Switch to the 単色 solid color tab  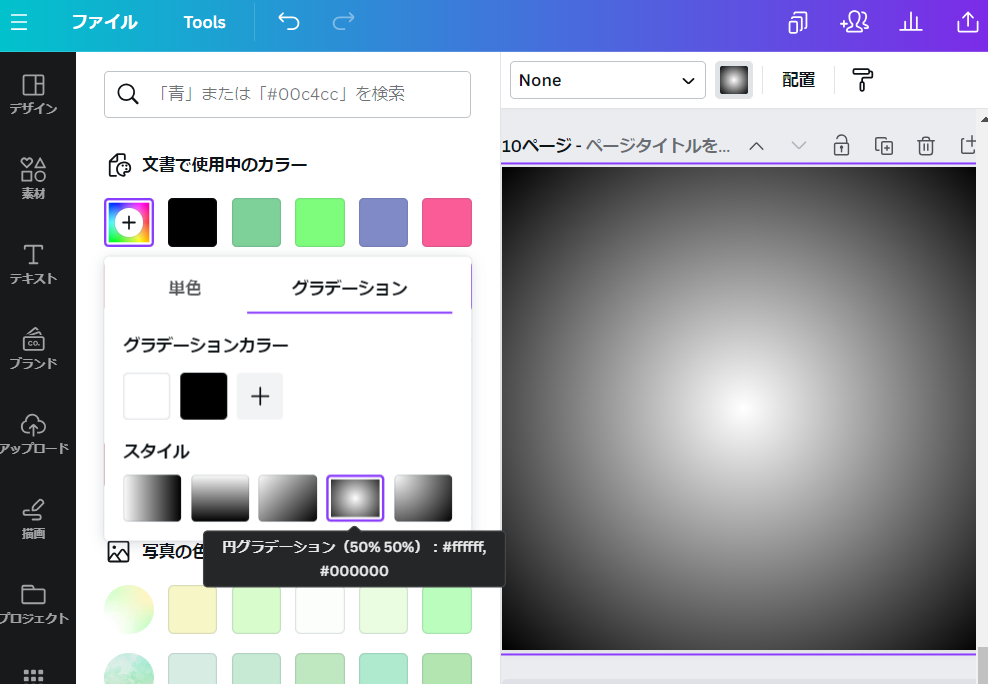[x=184, y=288]
